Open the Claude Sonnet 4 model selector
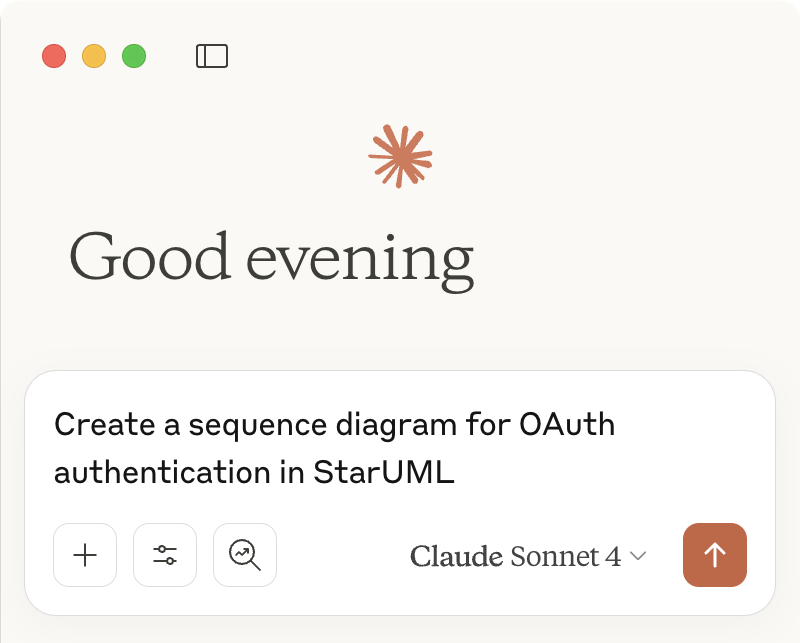The height and width of the screenshot is (643, 800). click(528, 556)
